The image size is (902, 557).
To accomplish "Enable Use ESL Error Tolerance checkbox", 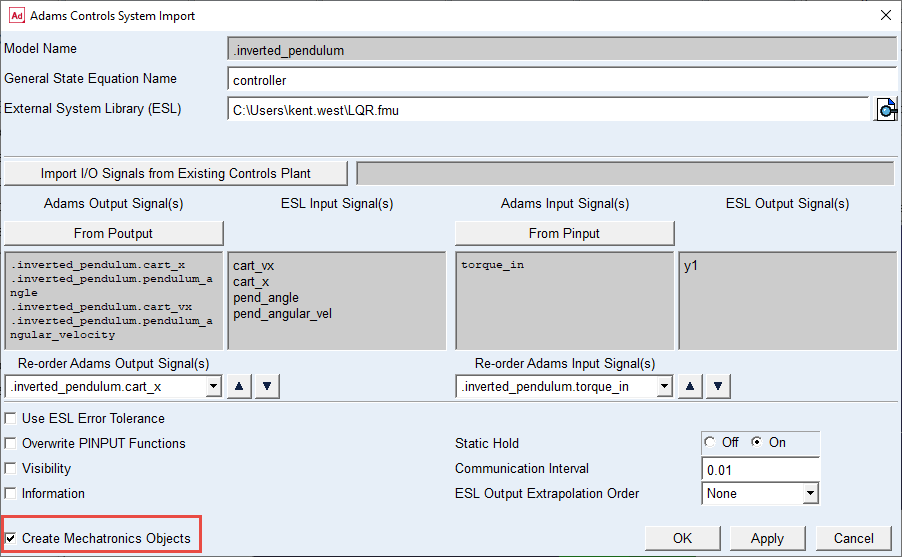I will point(11,419).
